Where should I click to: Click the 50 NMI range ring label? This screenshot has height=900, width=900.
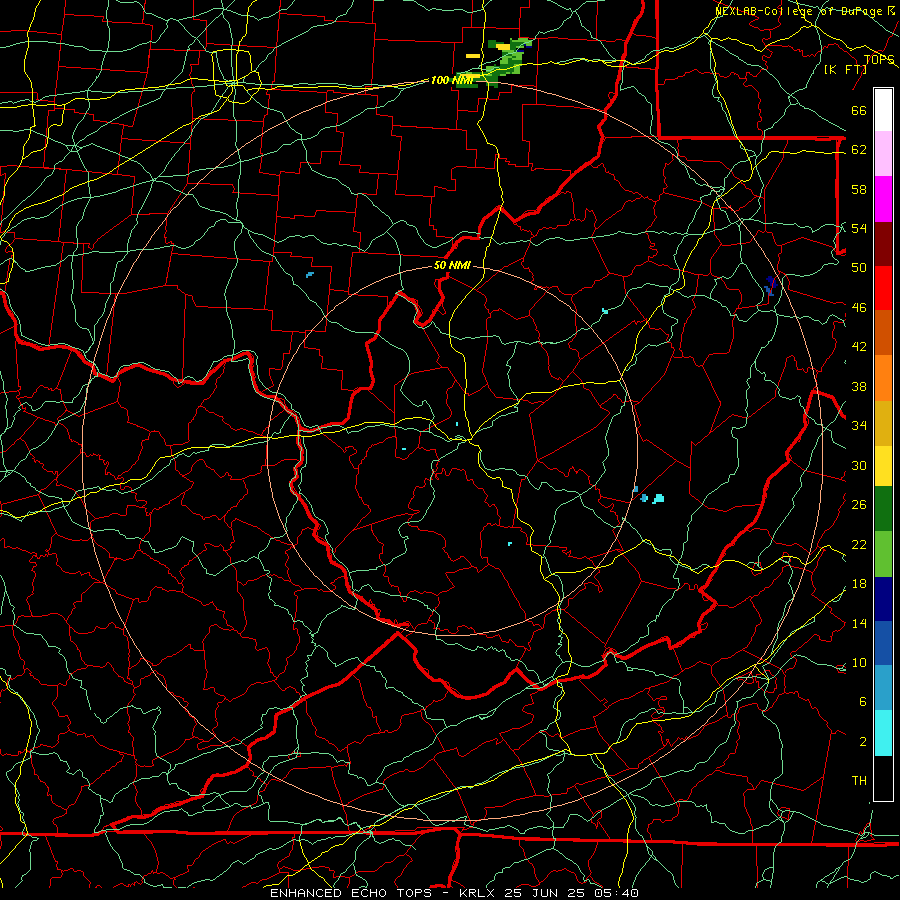pyautogui.click(x=452, y=265)
